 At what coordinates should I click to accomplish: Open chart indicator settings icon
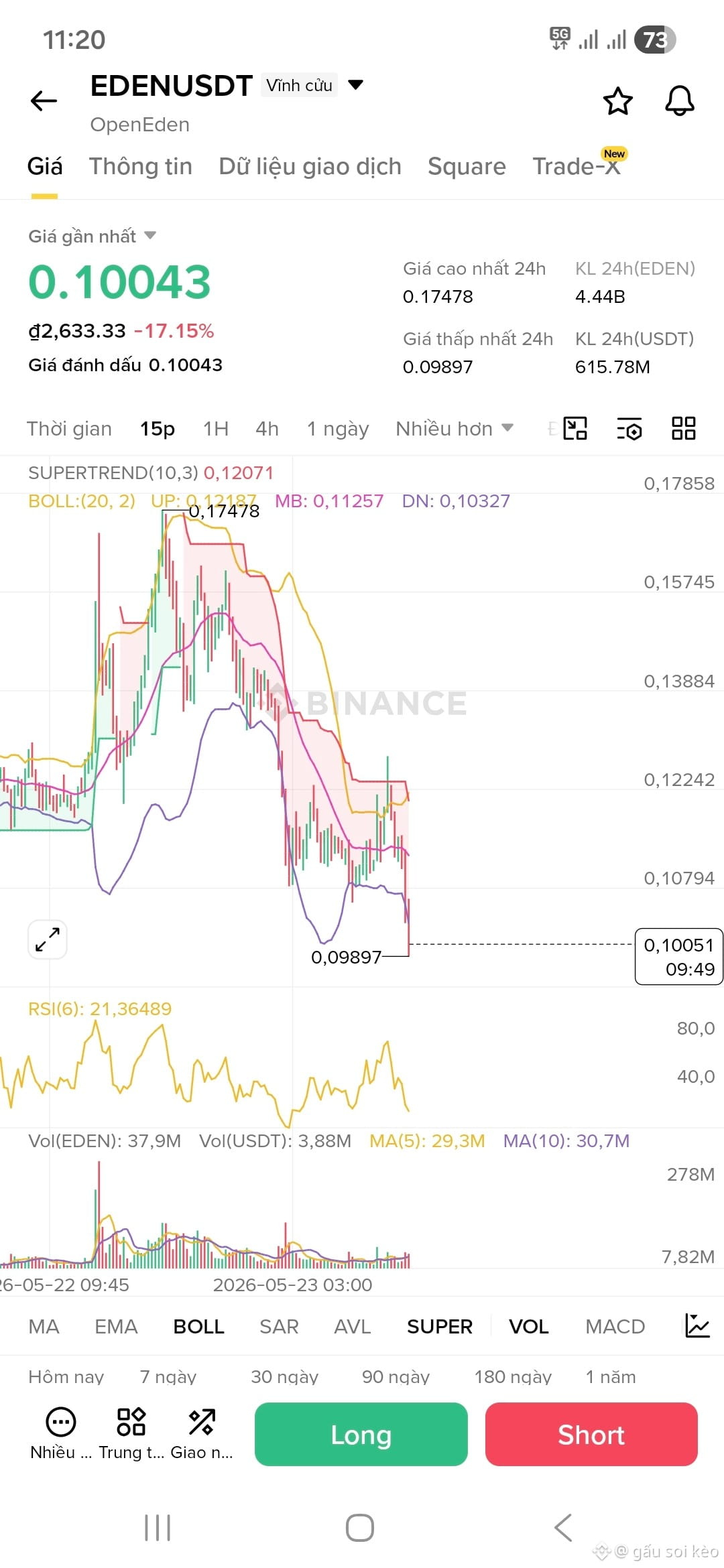click(x=629, y=428)
